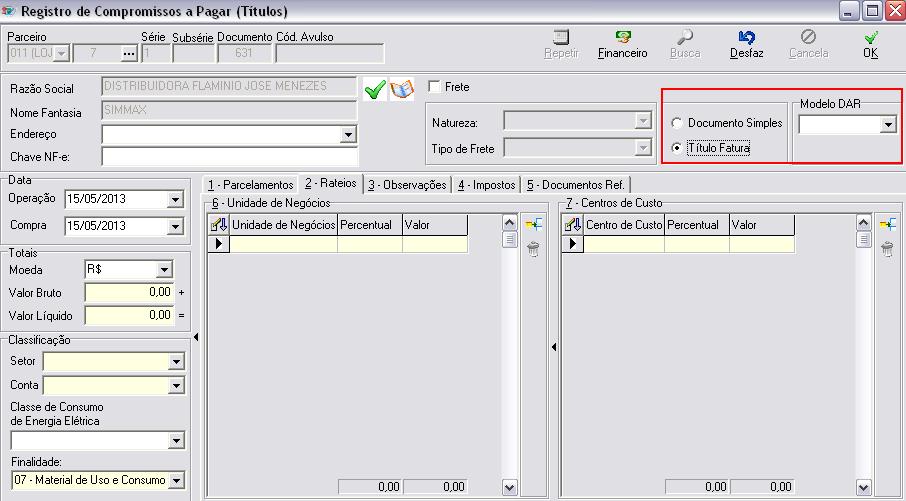Image resolution: width=906 pixels, height=501 pixels.
Task: Open the book icon beside Razão Social
Action: tap(401, 90)
